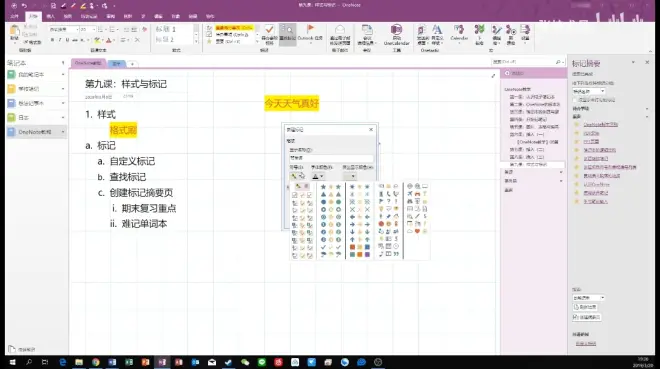Viewport: 660px width, 369px height.
Task: Open the OneNote教学视频 tagged link
Action: (601, 125)
